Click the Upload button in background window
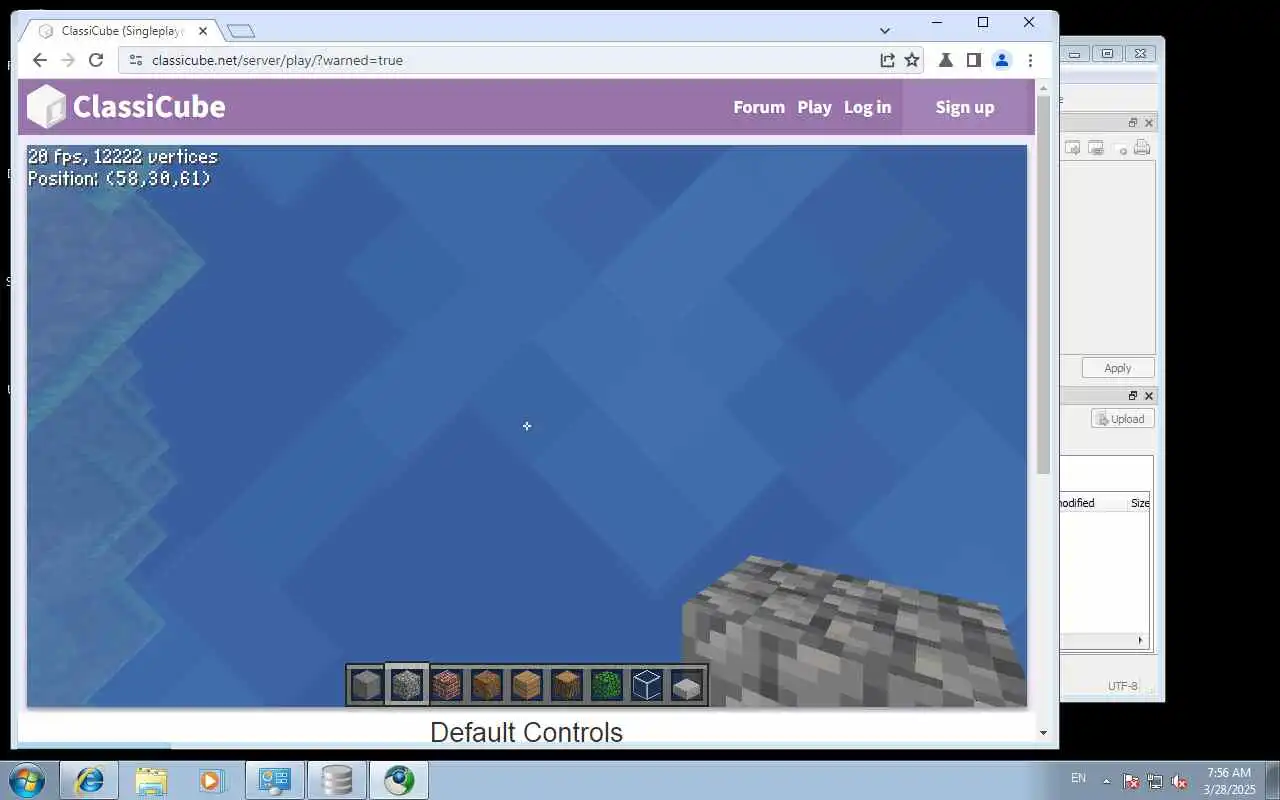This screenshot has width=1280, height=800. 1122,419
